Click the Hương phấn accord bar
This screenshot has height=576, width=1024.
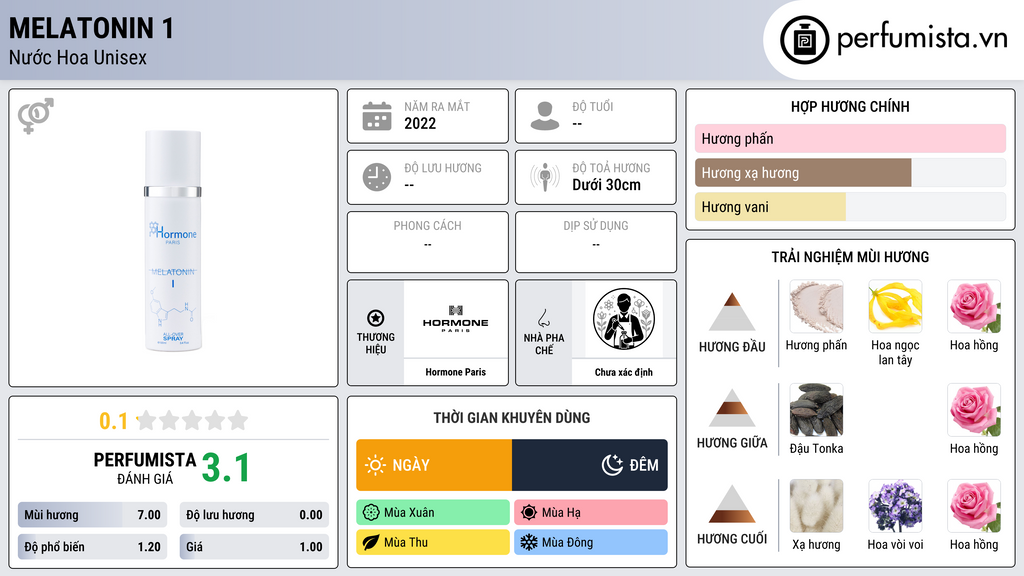(850, 138)
